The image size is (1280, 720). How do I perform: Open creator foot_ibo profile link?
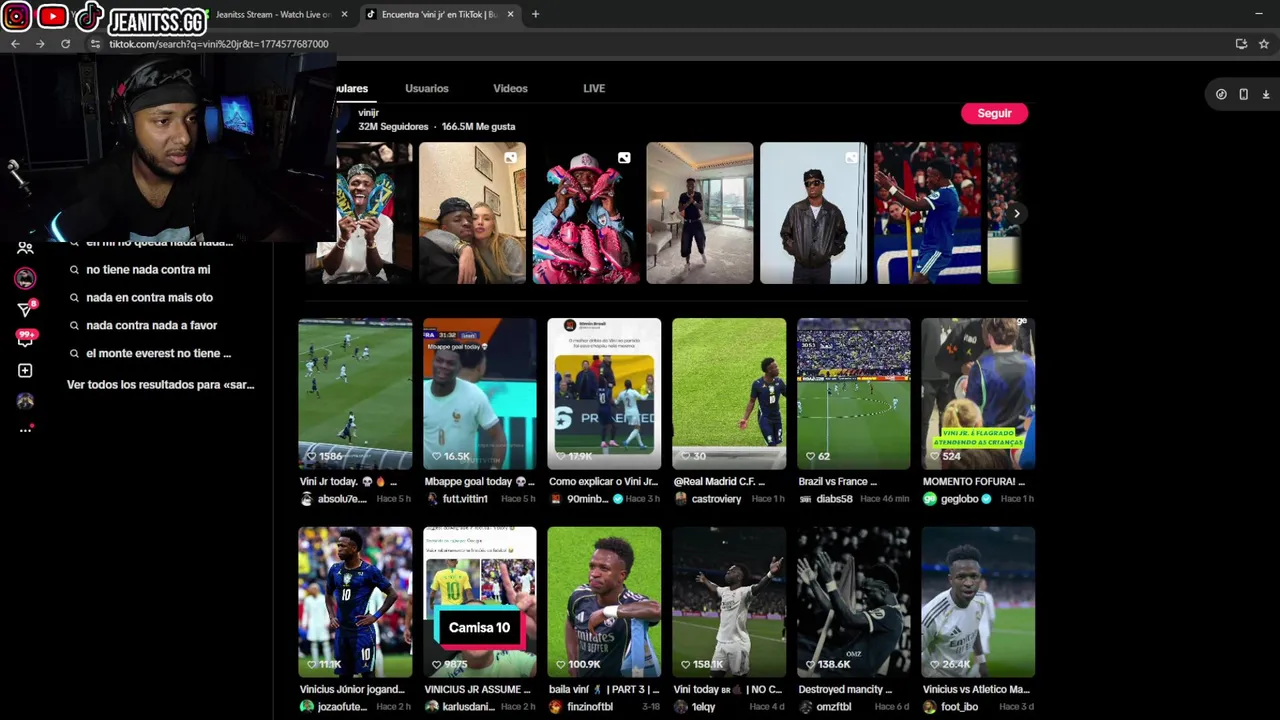pos(959,707)
